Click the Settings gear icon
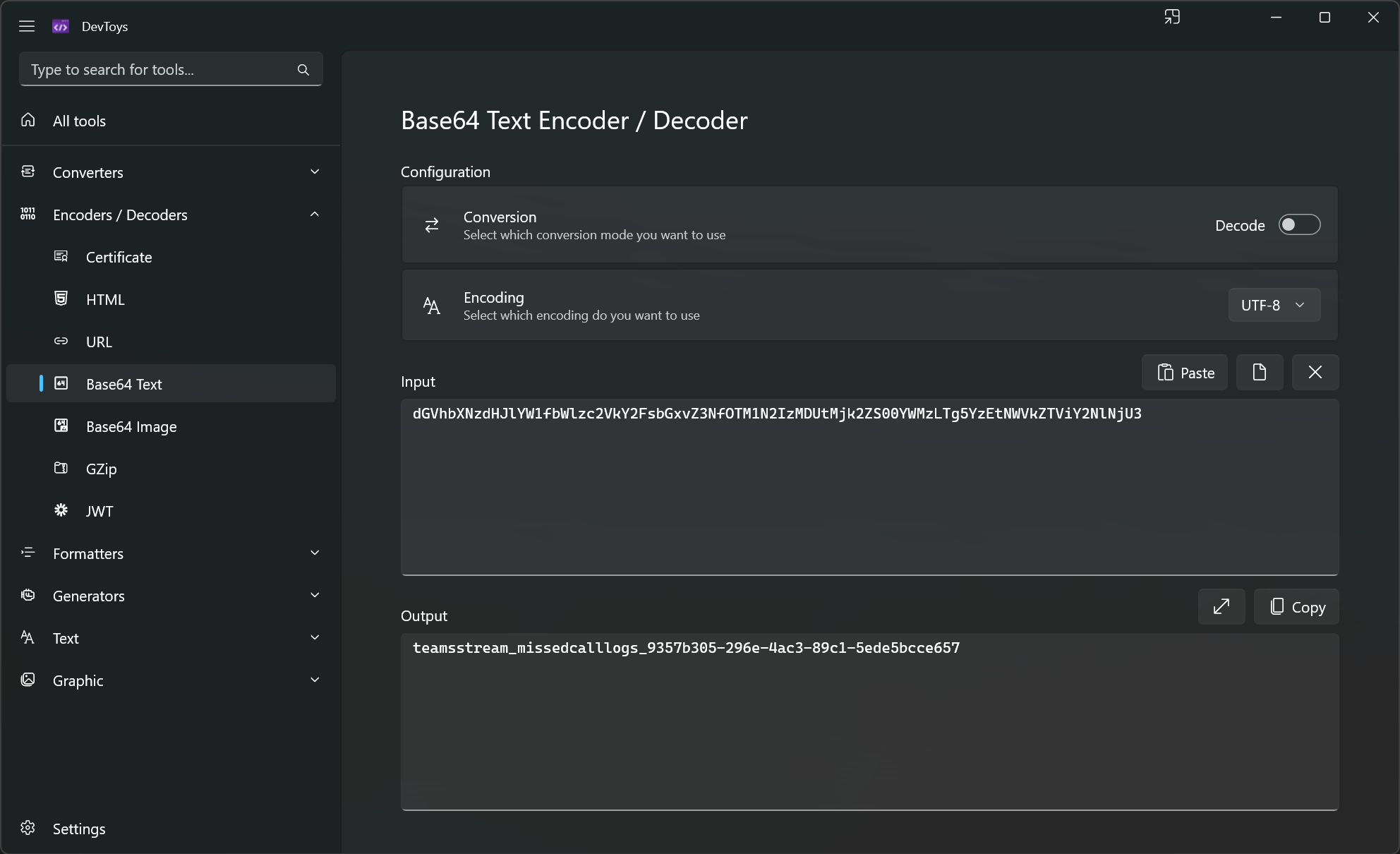Screen dimensions: 1400x854 pos(28,828)
